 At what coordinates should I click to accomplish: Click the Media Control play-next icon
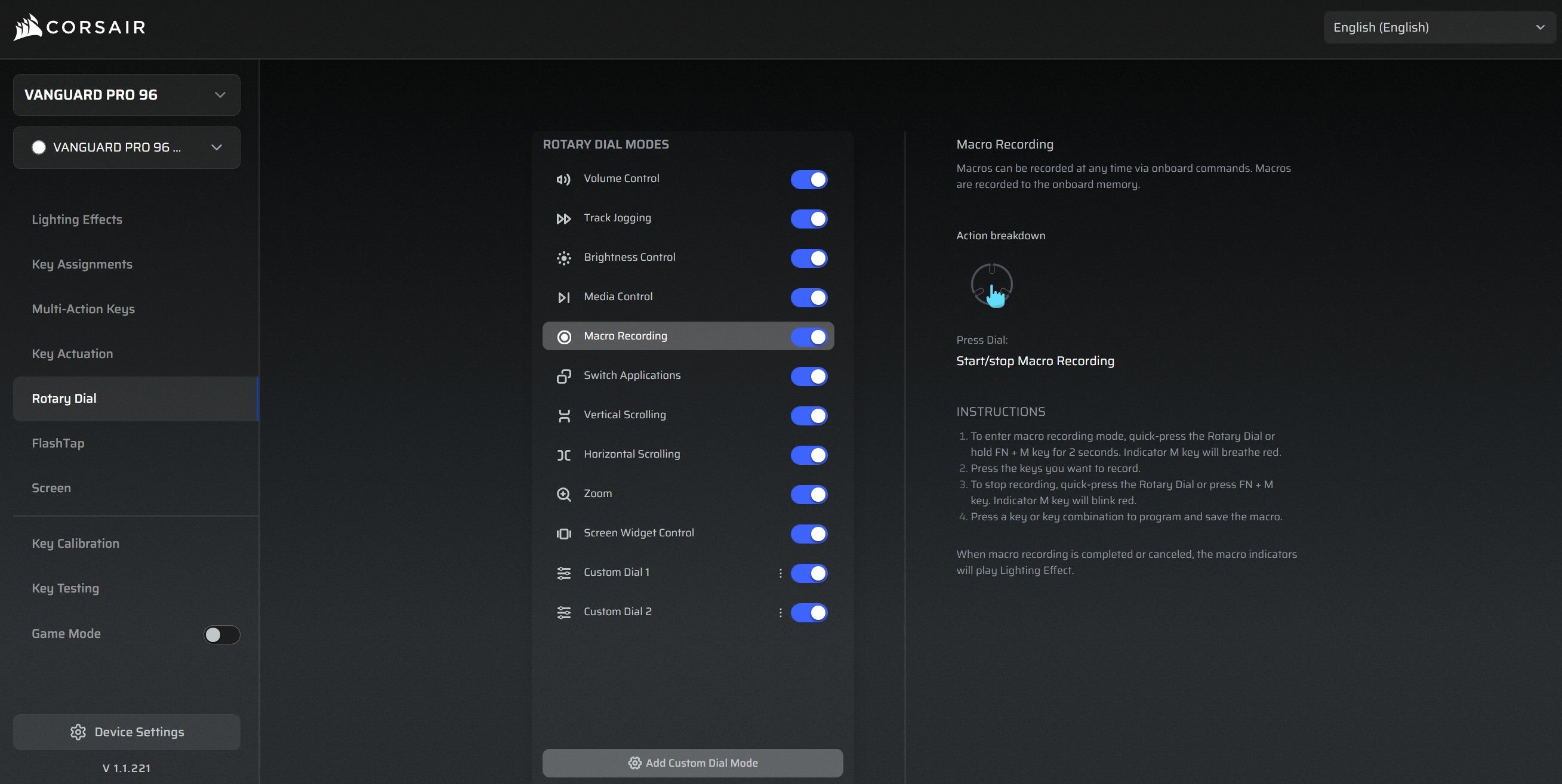563,298
